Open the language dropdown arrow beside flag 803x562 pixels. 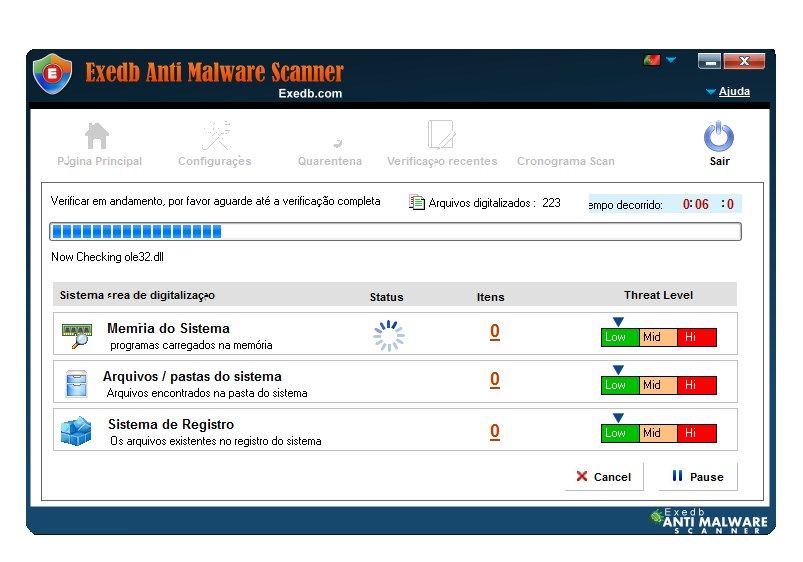(671, 60)
